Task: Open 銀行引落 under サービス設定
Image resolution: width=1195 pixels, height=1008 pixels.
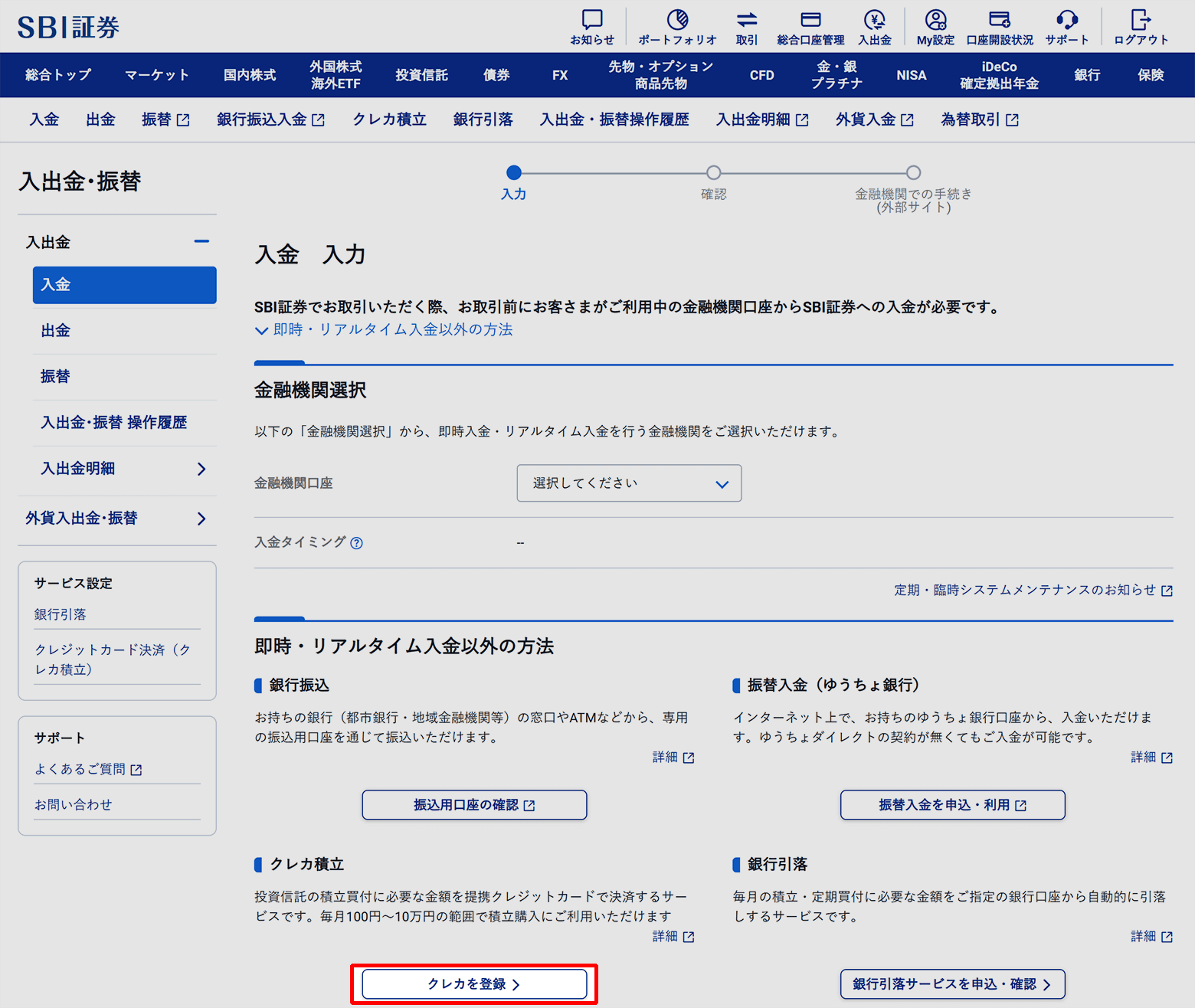Action: [61, 615]
